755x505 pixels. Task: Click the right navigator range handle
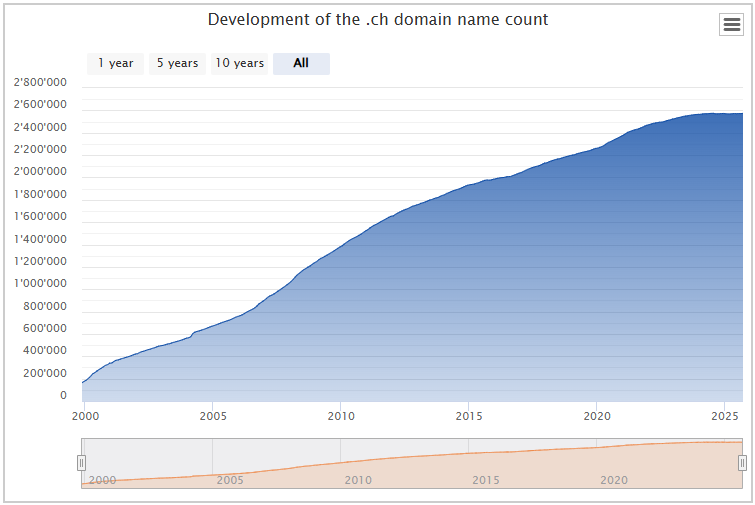(742, 462)
